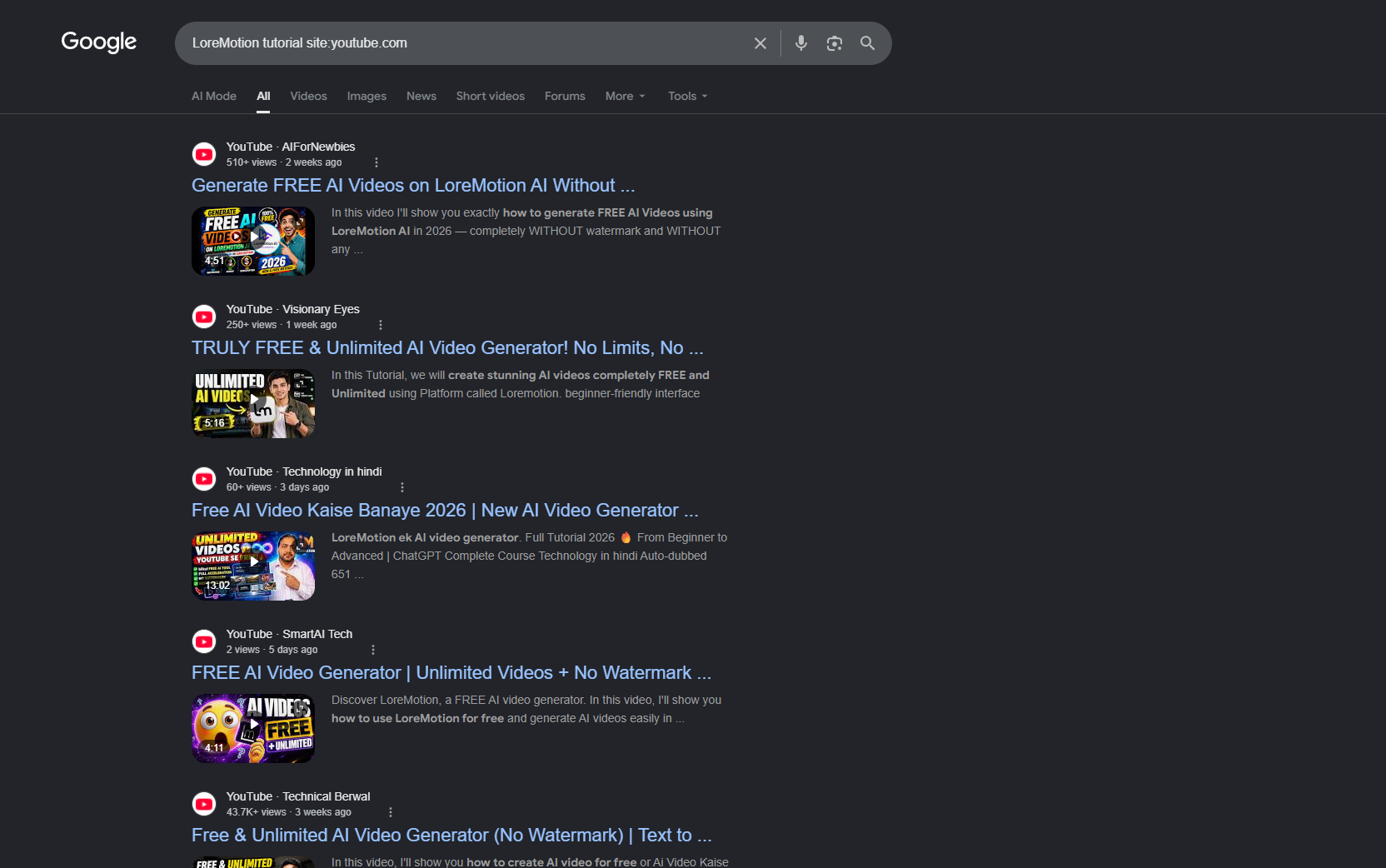This screenshot has height=868, width=1386.
Task: Click the Google logo
Action: pyautogui.click(x=99, y=42)
